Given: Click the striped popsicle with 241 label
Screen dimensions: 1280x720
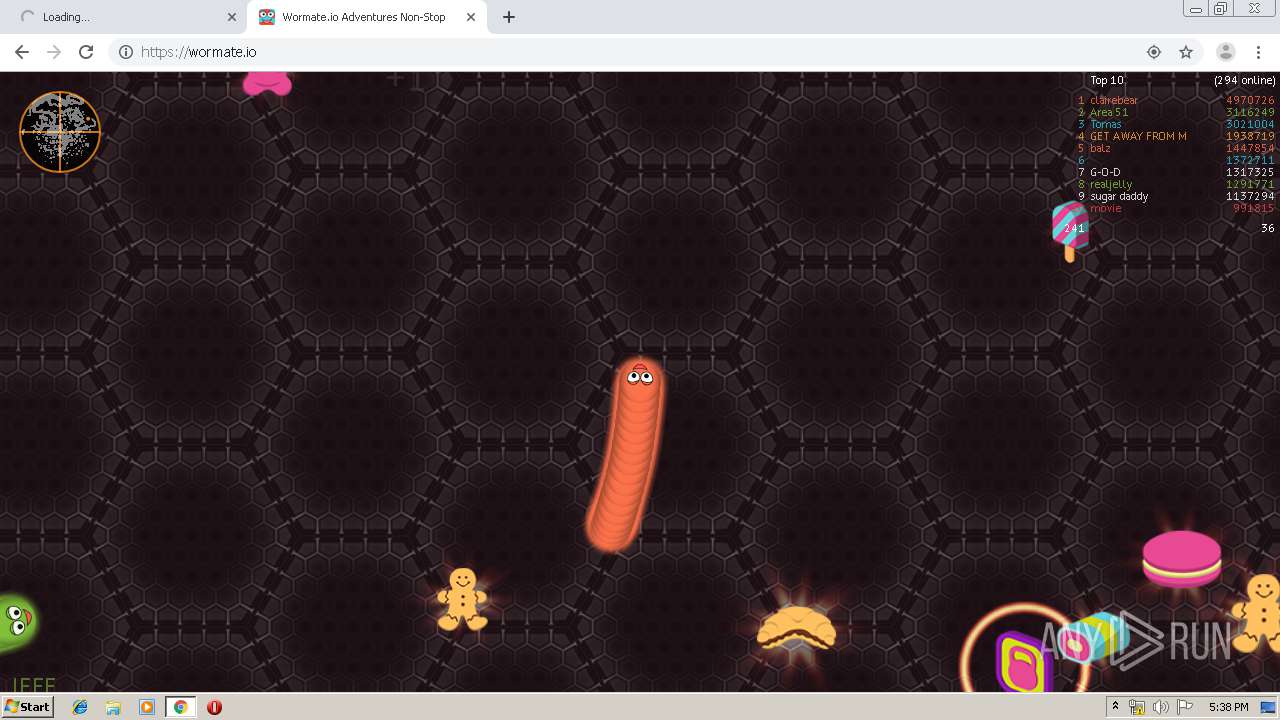Looking at the screenshot, I should tap(1070, 230).
